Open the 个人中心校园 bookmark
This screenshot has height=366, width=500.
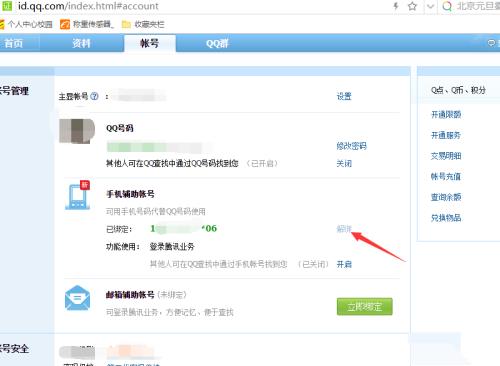(26, 24)
